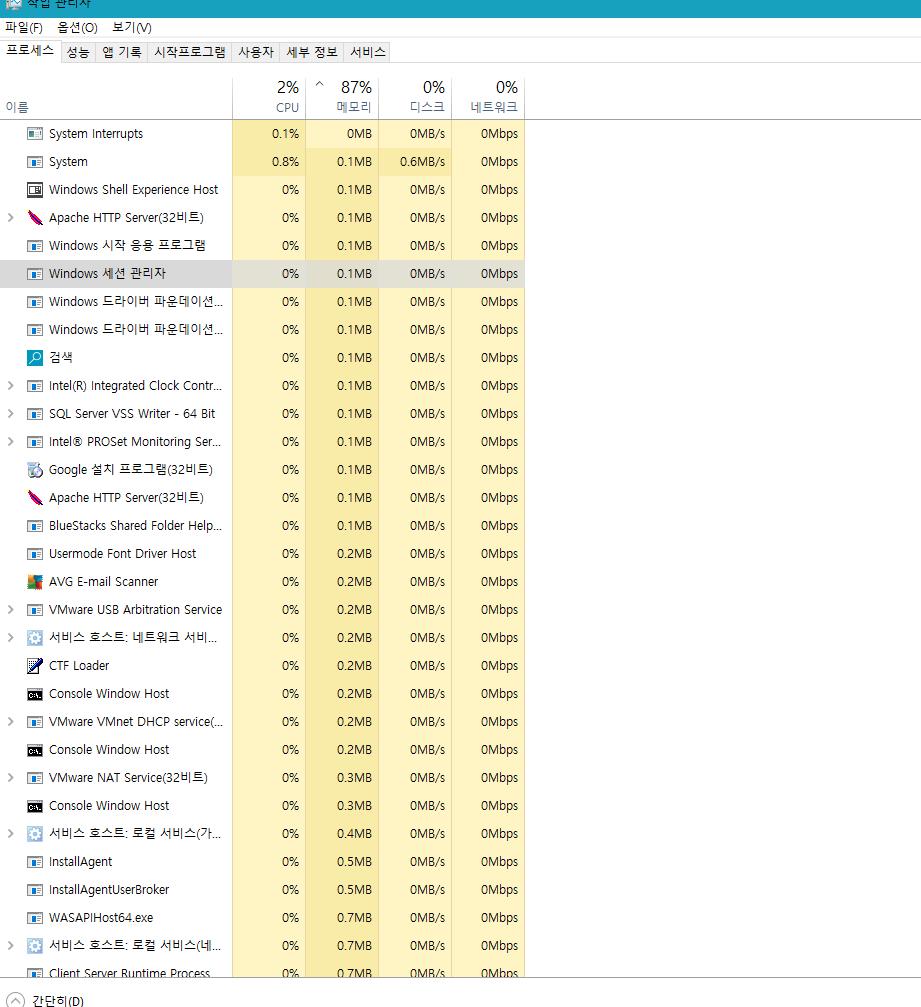Expand 서비스 호스트: 네트워크 서비스 group
The width and height of the screenshot is (921, 1007).
pos(11,637)
